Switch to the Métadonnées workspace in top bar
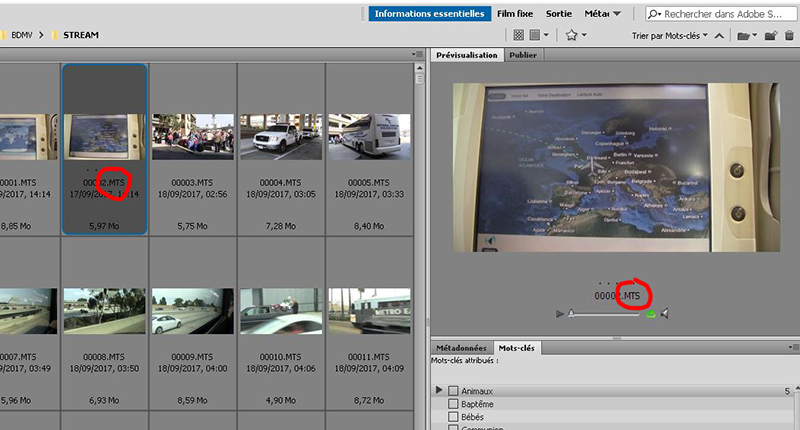Viewport: 800px width, 430px height. point(597,14)
